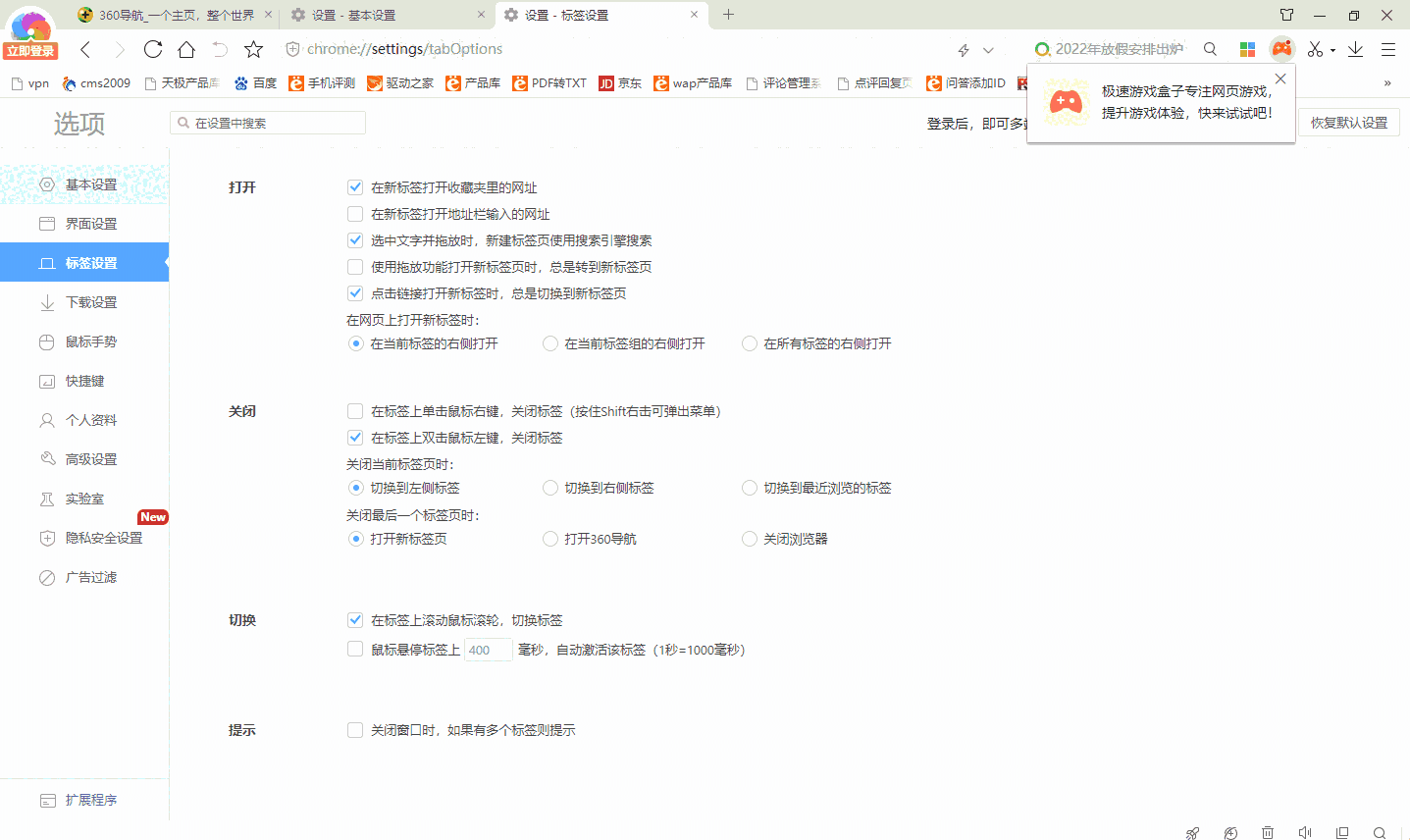The width and height of the screenshot is (1410, 840).
Task: Click the 立即登录 login button
Action: click(30, 51)
